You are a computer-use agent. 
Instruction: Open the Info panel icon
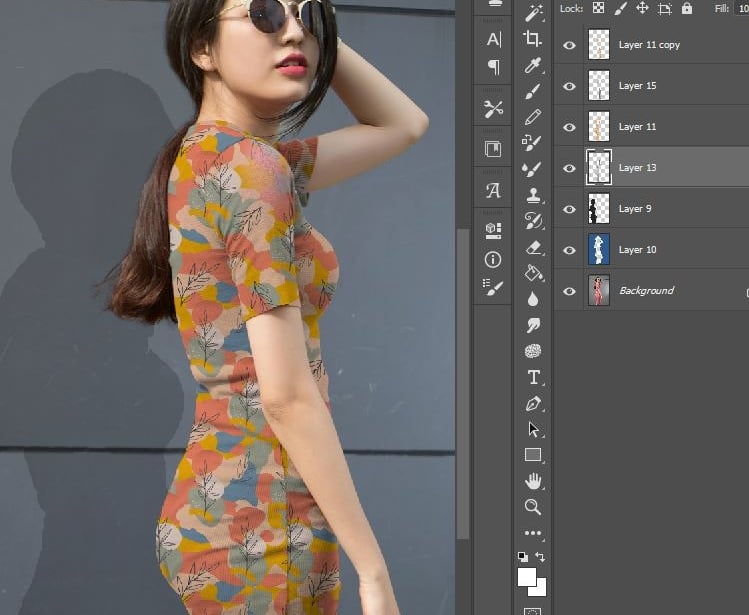pos(492,260)
